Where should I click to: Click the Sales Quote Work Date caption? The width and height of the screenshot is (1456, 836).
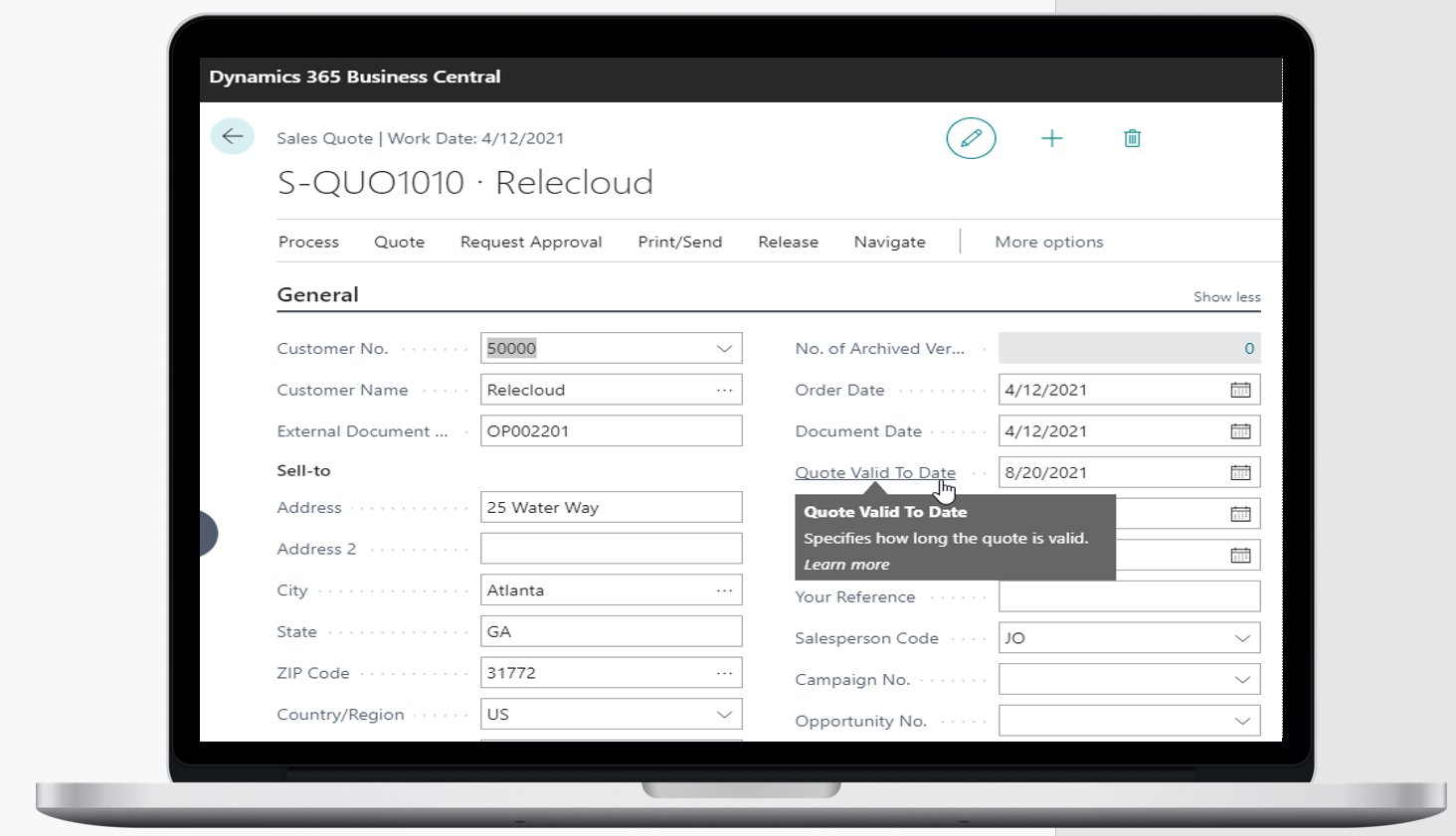coord(421,138)
